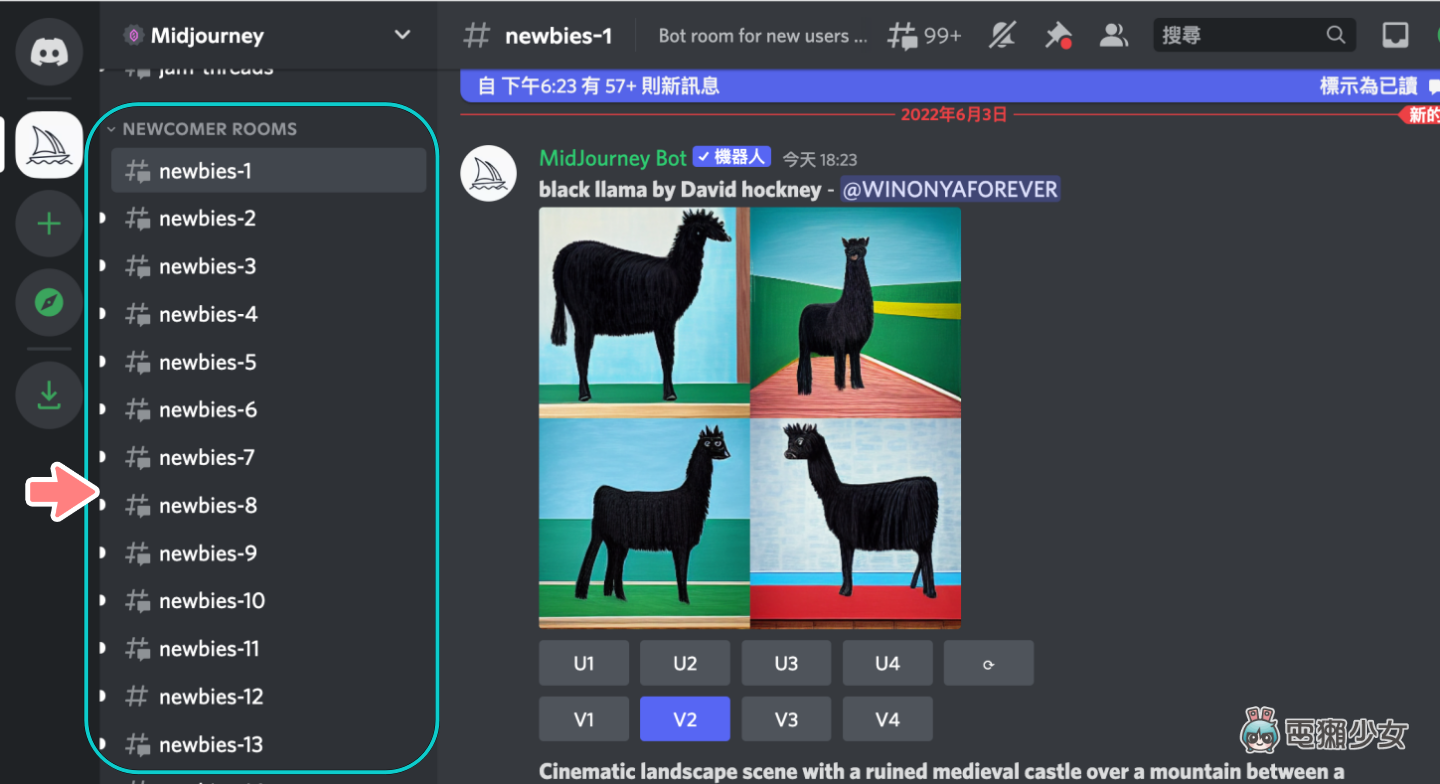
Task: Upscale image one with U1
Action: 584,663
